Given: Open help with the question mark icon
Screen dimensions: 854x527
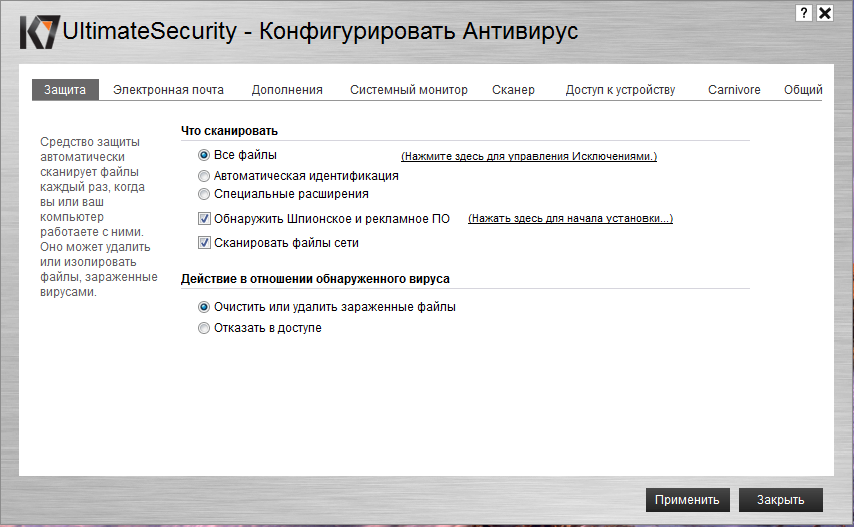Looking at the screenshot, I should [x=804, y=13].
